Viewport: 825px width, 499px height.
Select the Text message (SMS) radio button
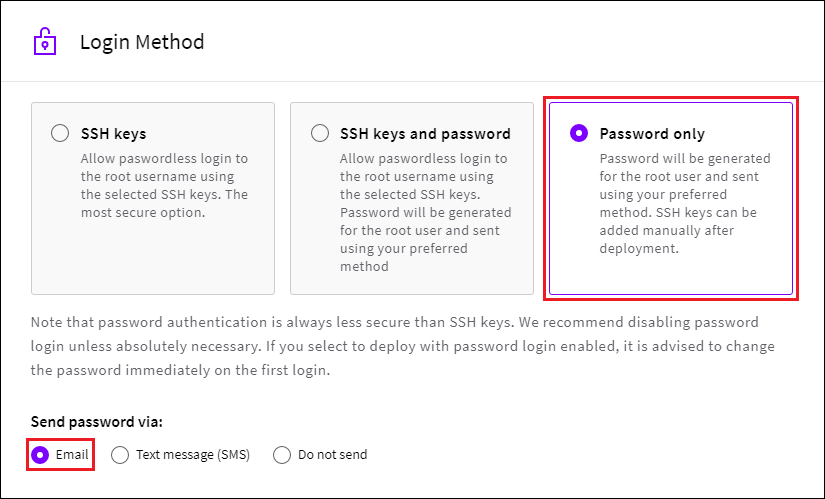point(120,455)
